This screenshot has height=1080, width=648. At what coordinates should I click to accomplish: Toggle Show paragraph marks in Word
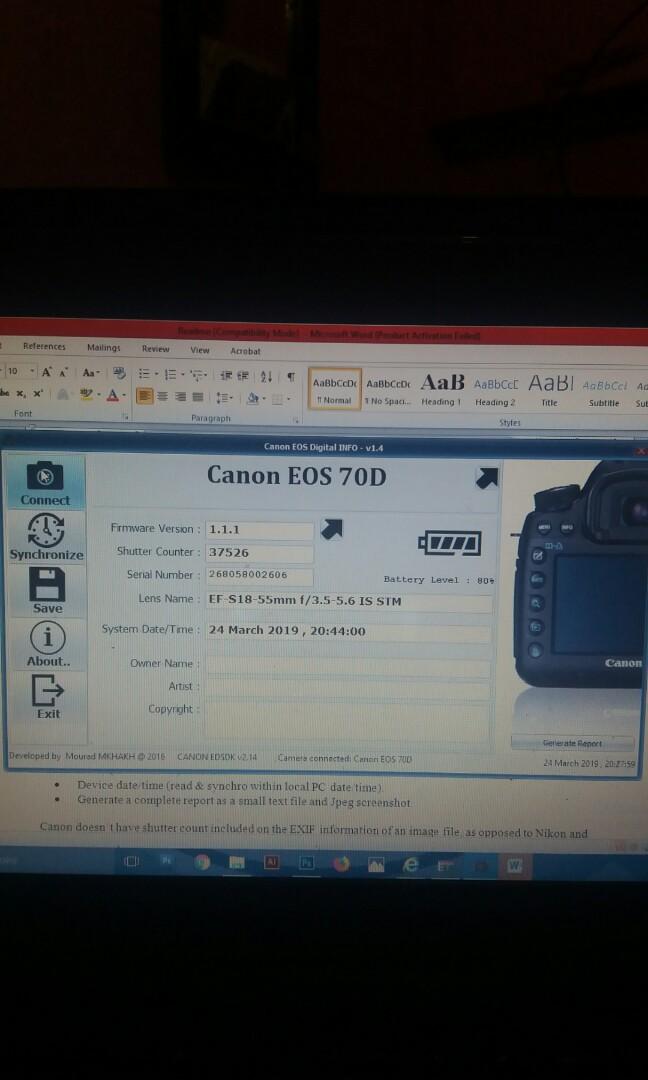pyautogui.click(x=291, y=376)
